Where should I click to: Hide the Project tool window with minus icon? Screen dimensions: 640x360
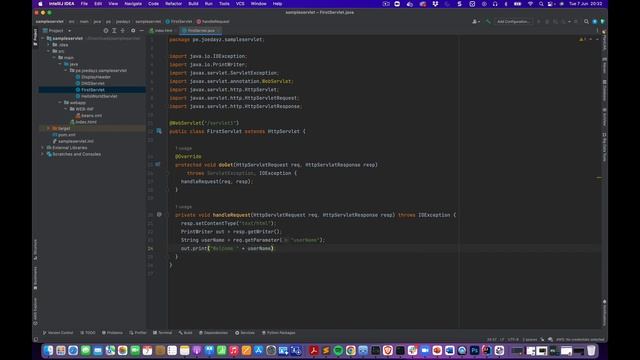pyautogui.click(x=141, y=31)
